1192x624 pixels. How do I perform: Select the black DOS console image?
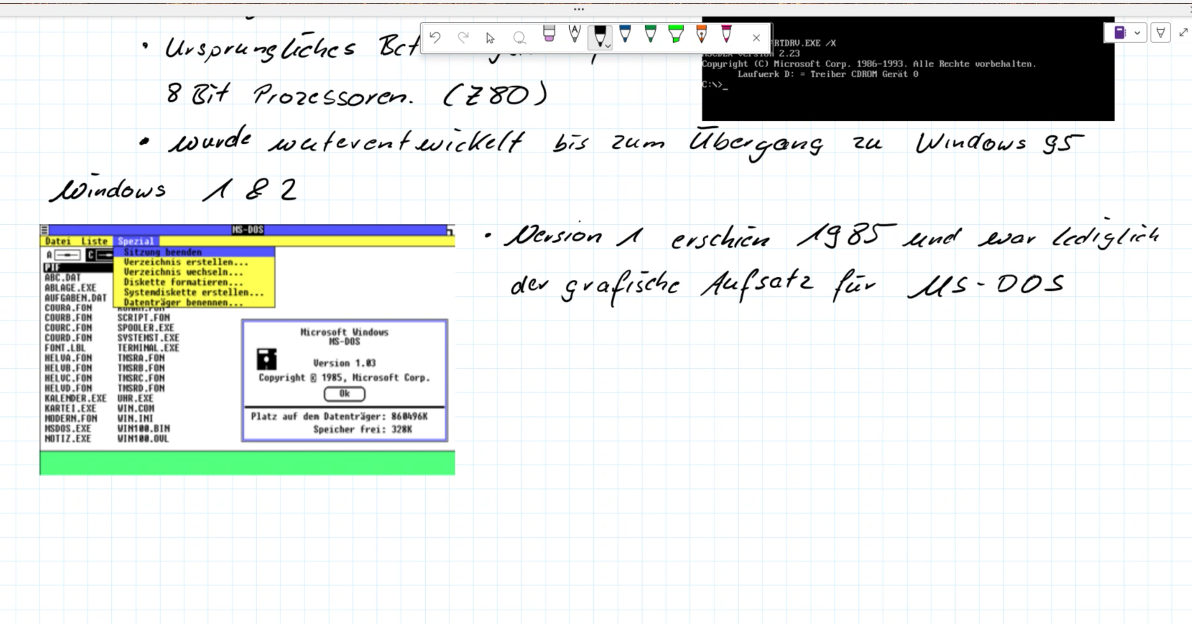(x=908, y=69)
